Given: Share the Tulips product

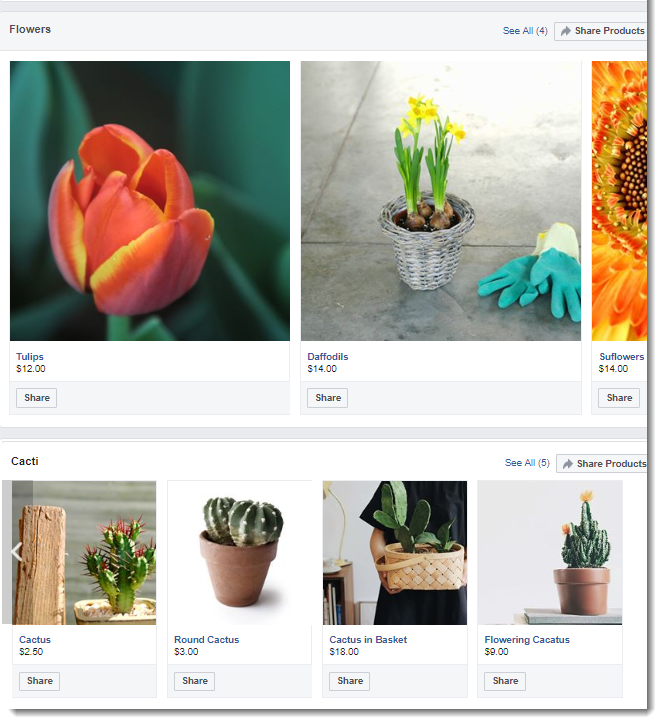Looking at the screenshot, I should point(36,398).
